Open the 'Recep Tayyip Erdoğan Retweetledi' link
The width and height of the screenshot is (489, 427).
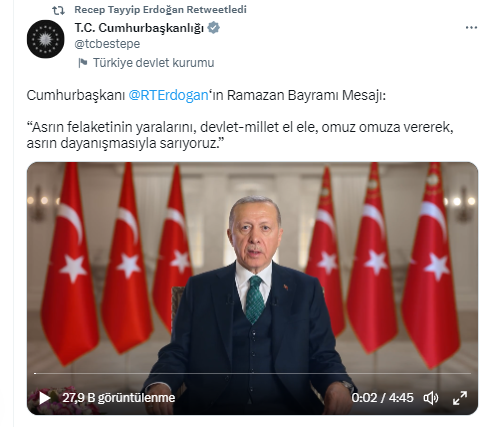click(x=160, y=10)
